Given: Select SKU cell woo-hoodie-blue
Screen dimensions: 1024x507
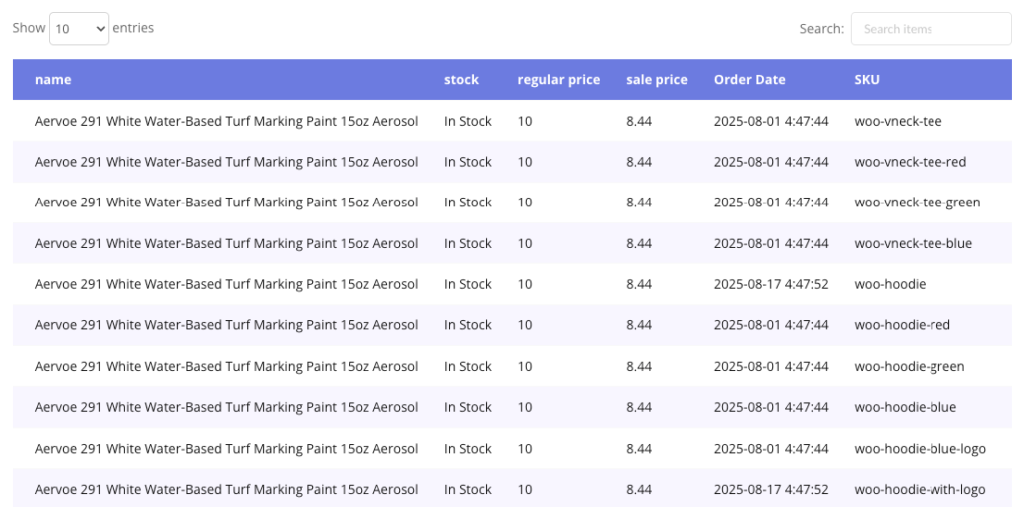Looking at the screenshot, I should [905, 407].
